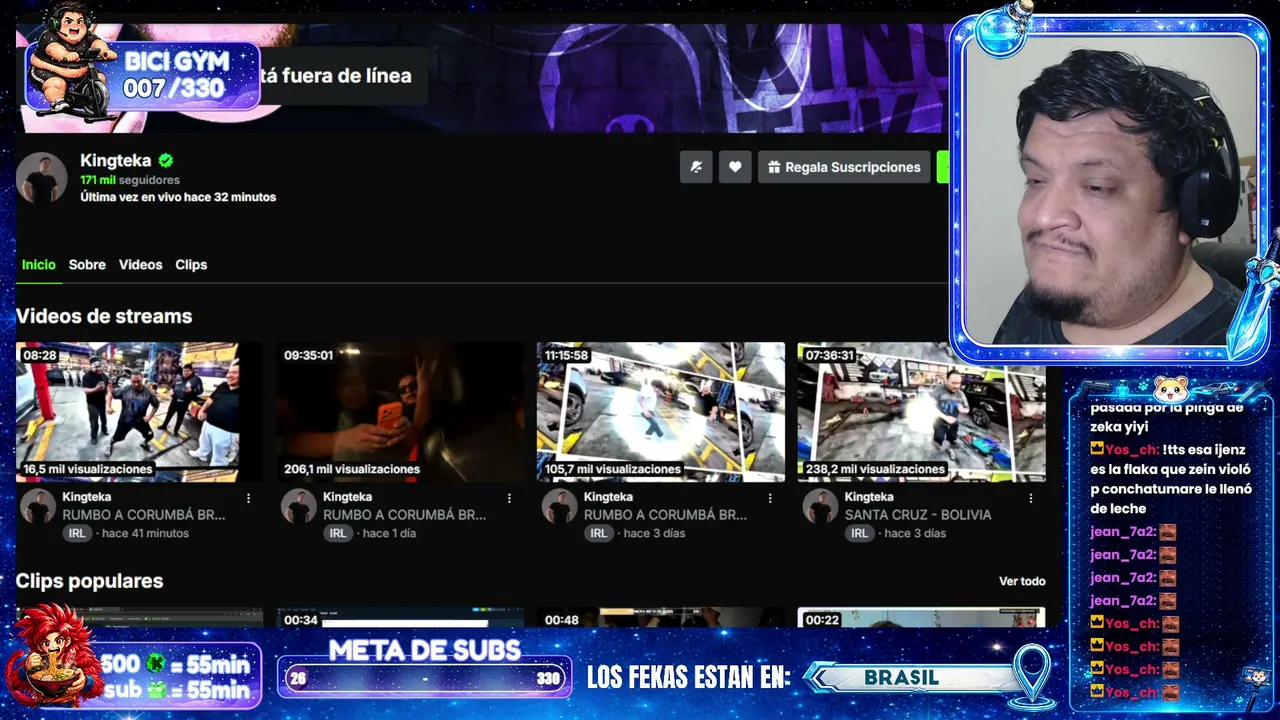Open the stream thumbnail with 11:15:58 duration
The height and width of the screenshot is (720, 1280).
(661, 412)
